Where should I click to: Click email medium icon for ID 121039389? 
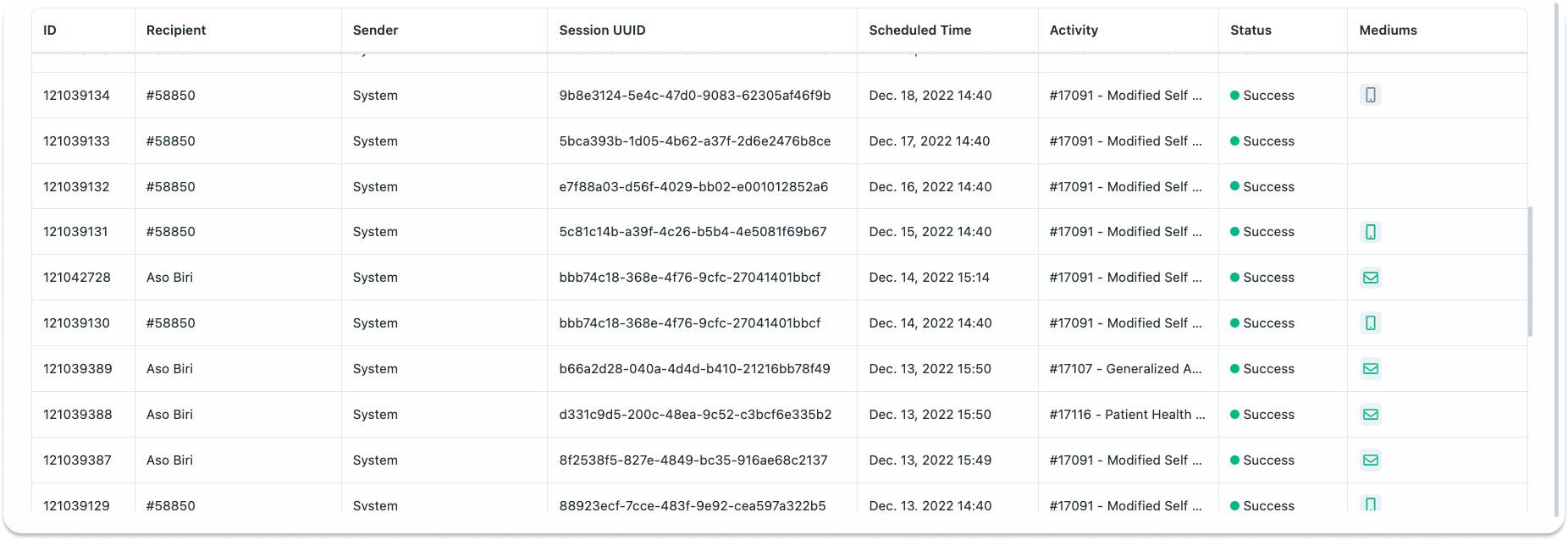1370,369
